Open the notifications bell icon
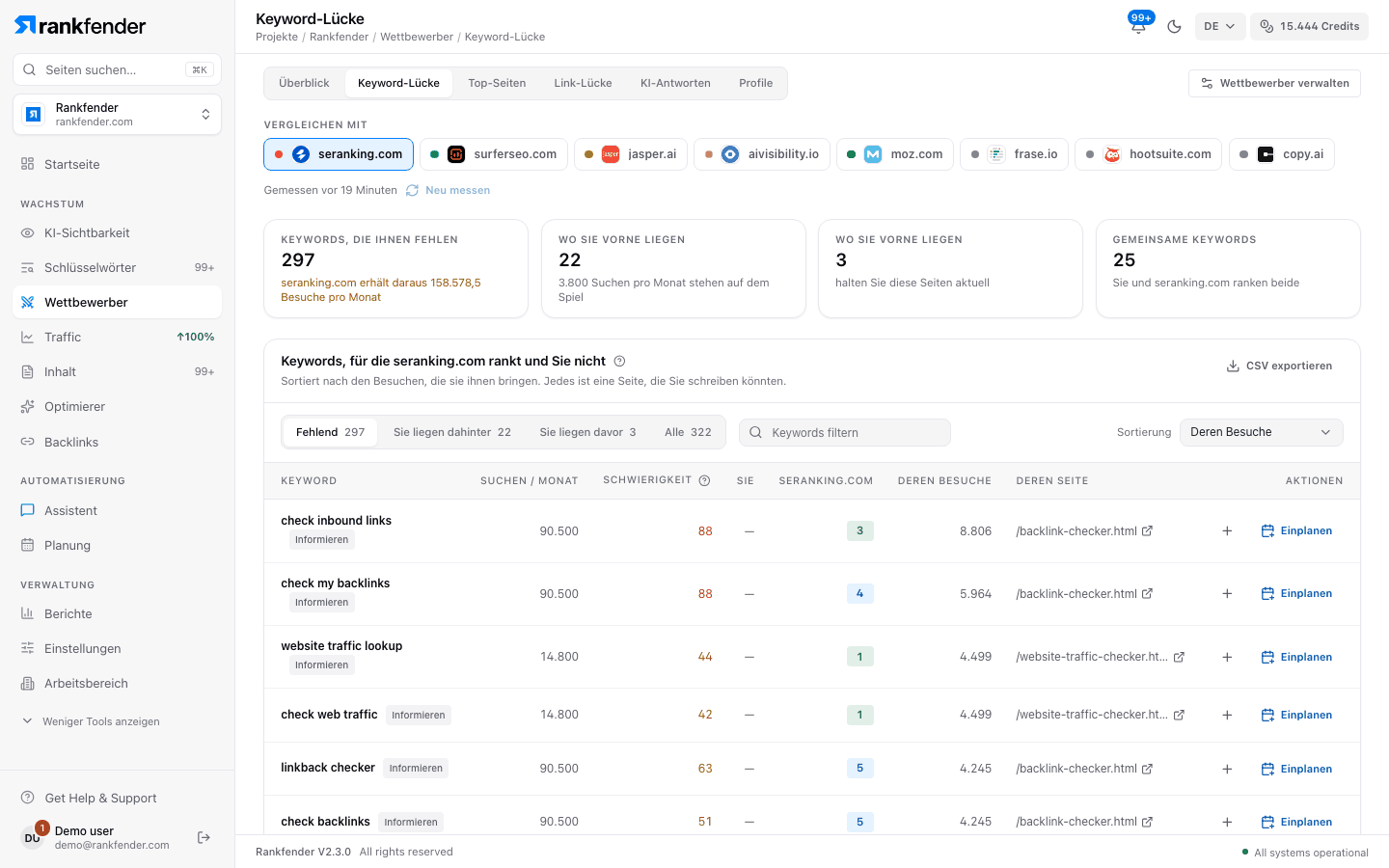The height and width of the screenshot is (868, 1389). point(1138,26)
